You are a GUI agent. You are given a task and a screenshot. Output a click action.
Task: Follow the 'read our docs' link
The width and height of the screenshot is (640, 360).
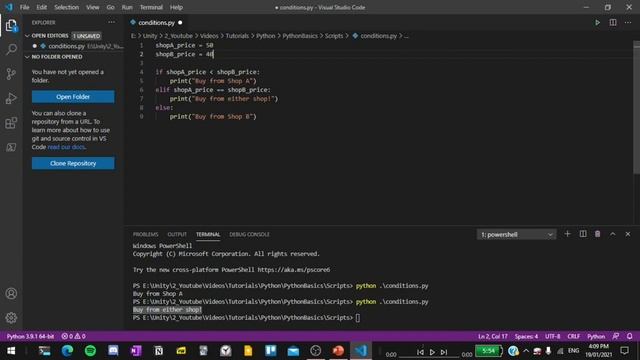click(x=66, y=147)
